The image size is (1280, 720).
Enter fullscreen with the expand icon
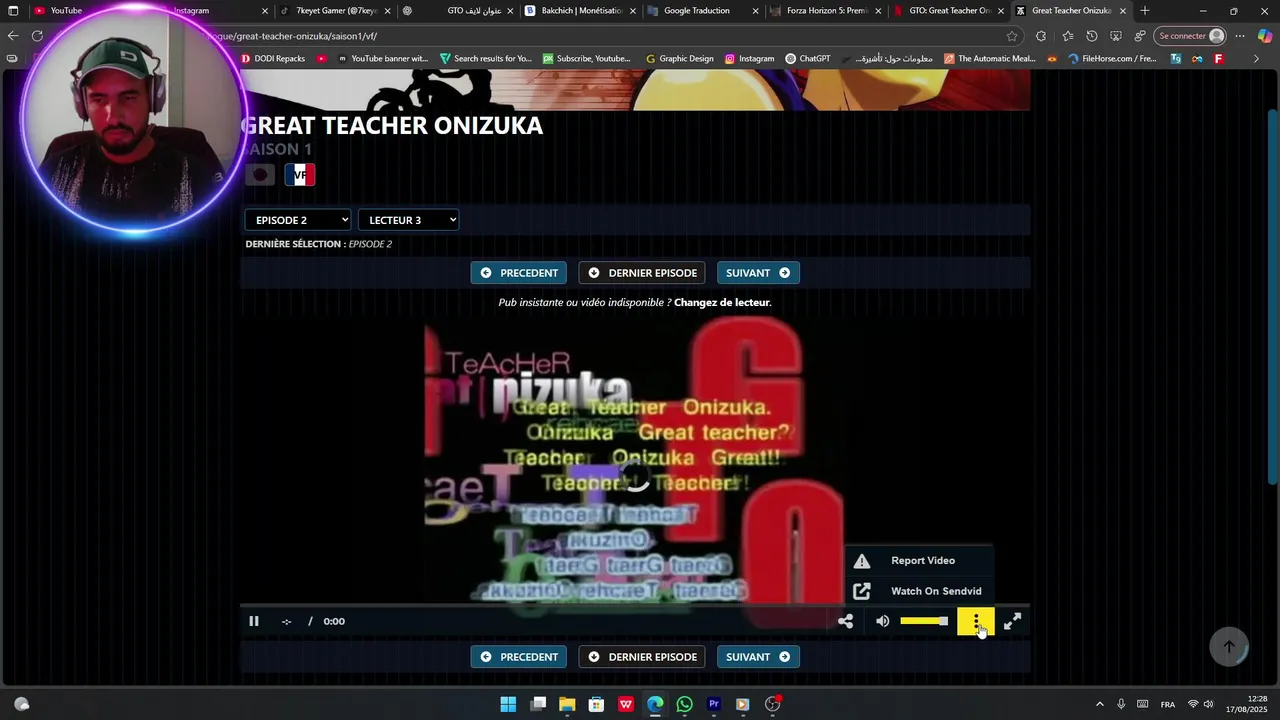1012,621
